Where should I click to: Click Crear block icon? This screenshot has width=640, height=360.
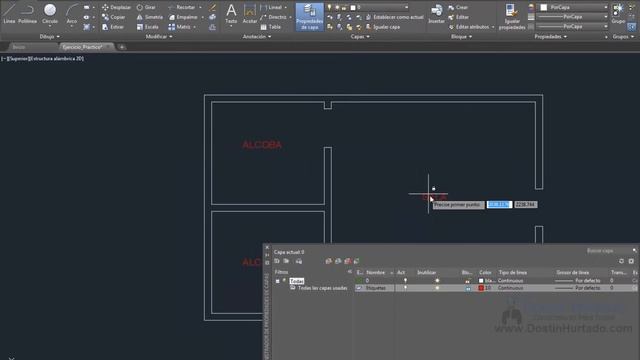coord(458,7)
